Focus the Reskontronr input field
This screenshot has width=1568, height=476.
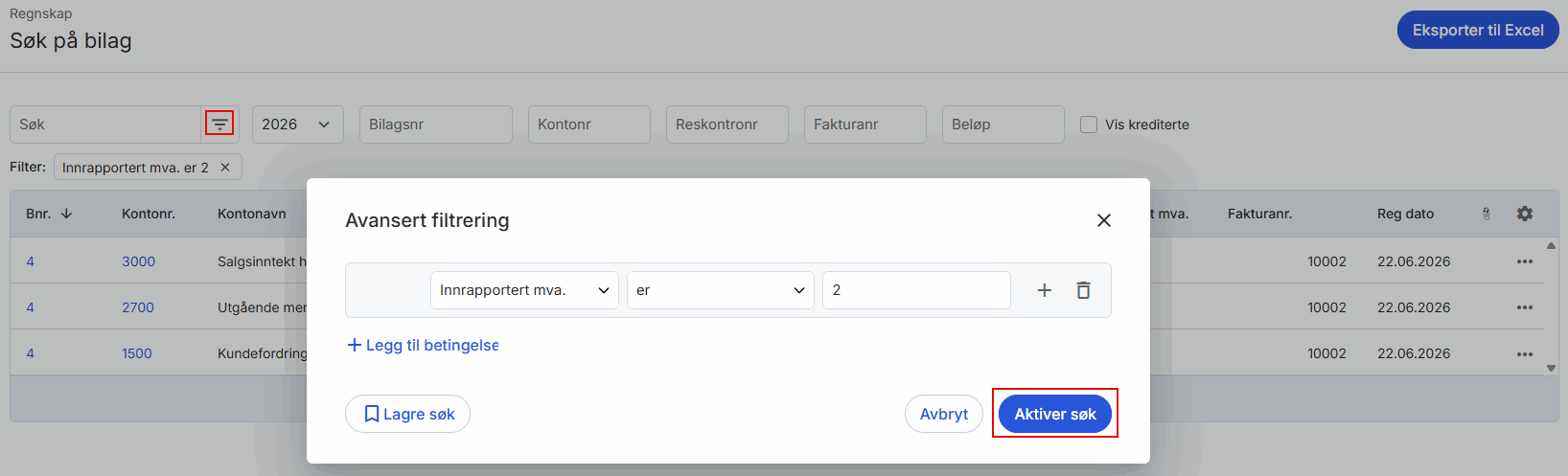click(x=727, y=125)
